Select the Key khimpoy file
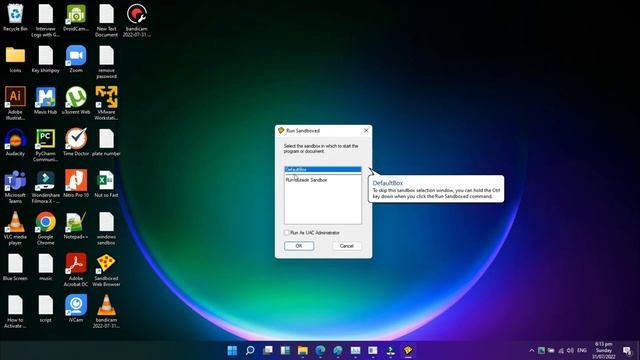This screenshot has width=640, height=360. [x=45, y=59]
